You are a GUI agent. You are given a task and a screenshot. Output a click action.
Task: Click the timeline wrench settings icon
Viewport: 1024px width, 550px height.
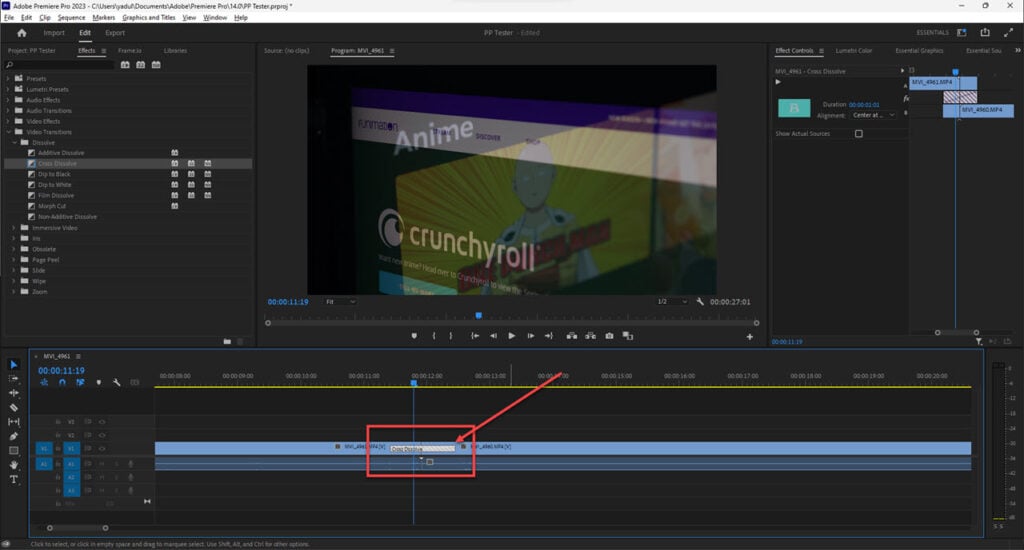[116, 383]
